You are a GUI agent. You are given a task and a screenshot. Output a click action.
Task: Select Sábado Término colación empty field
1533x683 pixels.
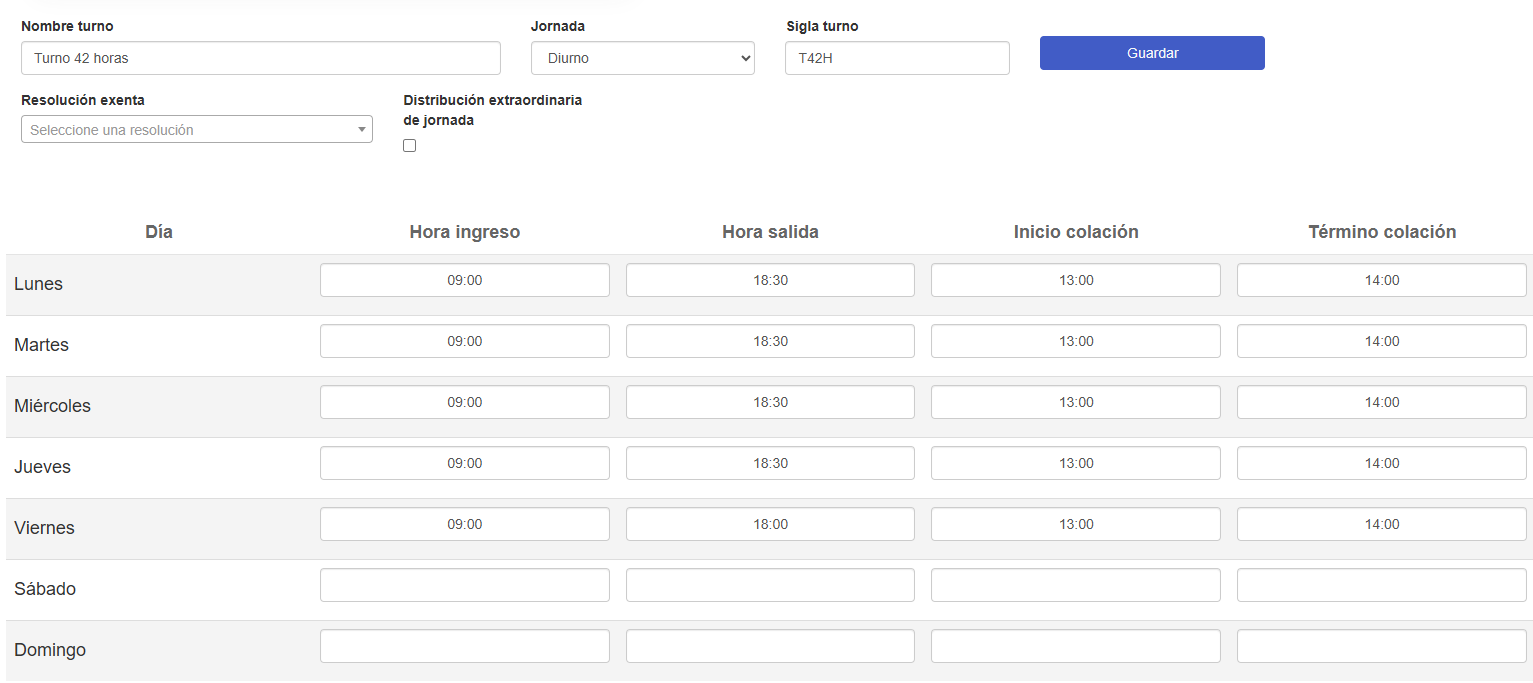(x=1381, y=586)
